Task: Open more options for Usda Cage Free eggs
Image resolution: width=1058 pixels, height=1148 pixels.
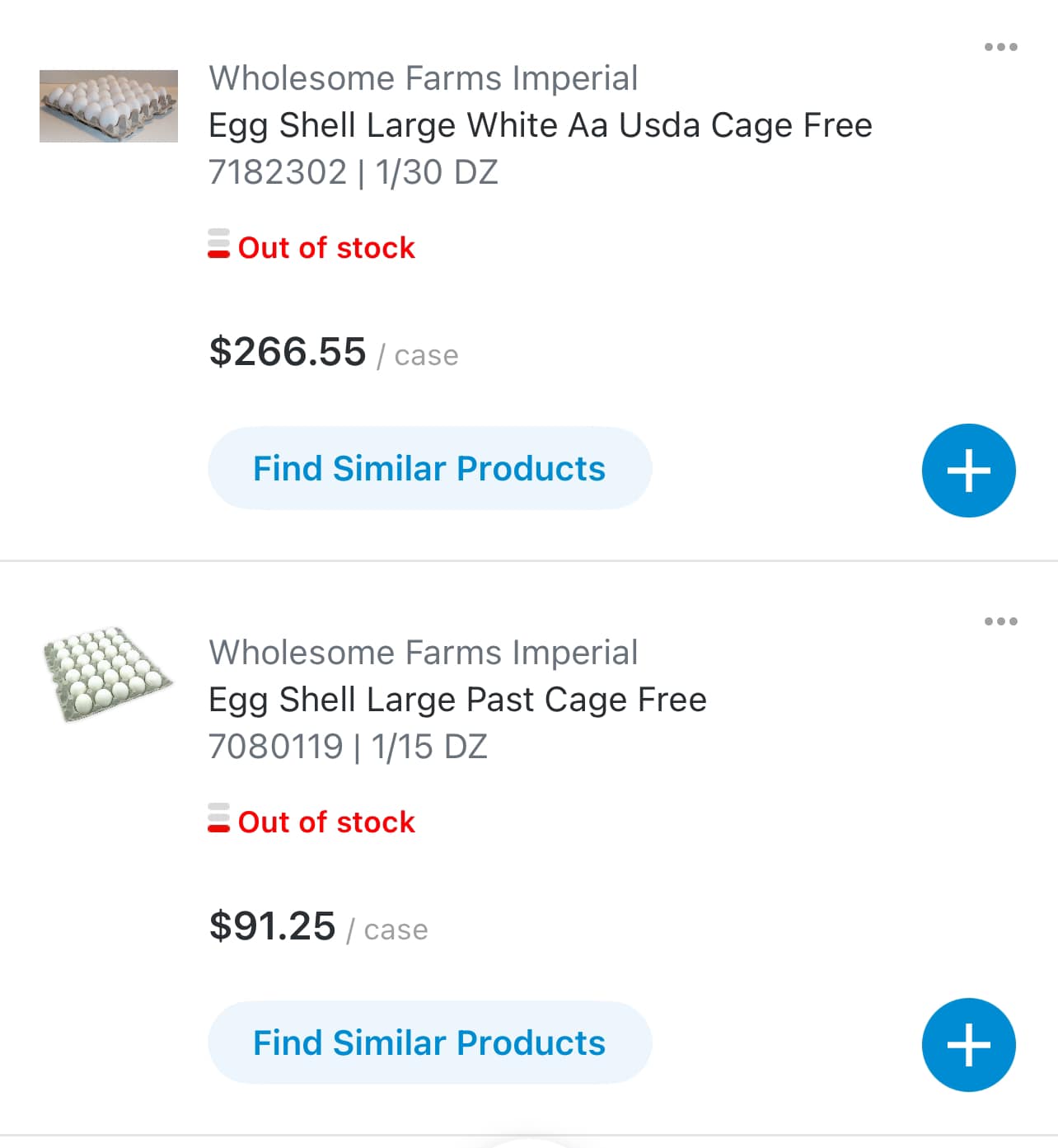Action: pos(1000,47)
